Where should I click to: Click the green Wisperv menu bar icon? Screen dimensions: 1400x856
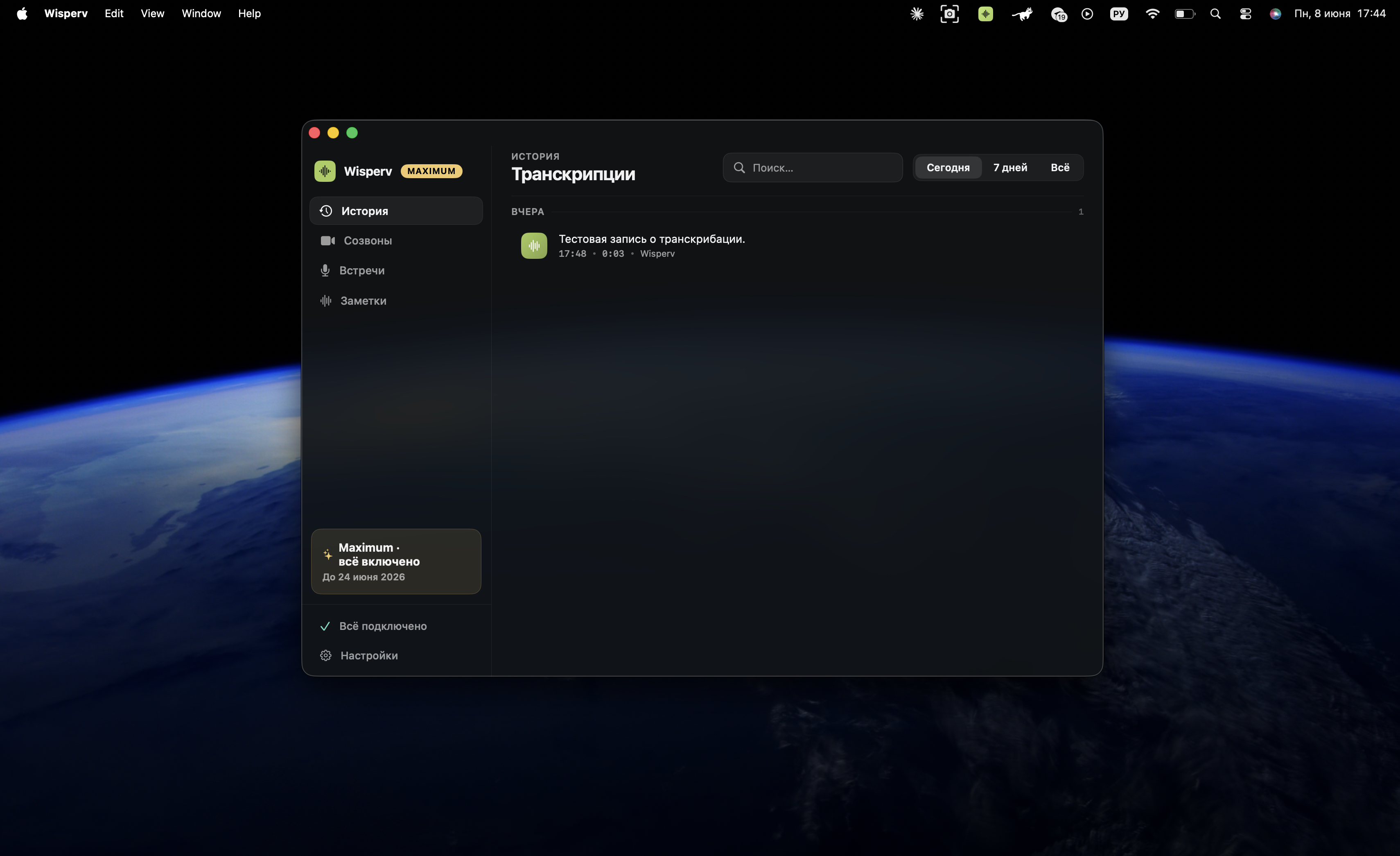986,14
